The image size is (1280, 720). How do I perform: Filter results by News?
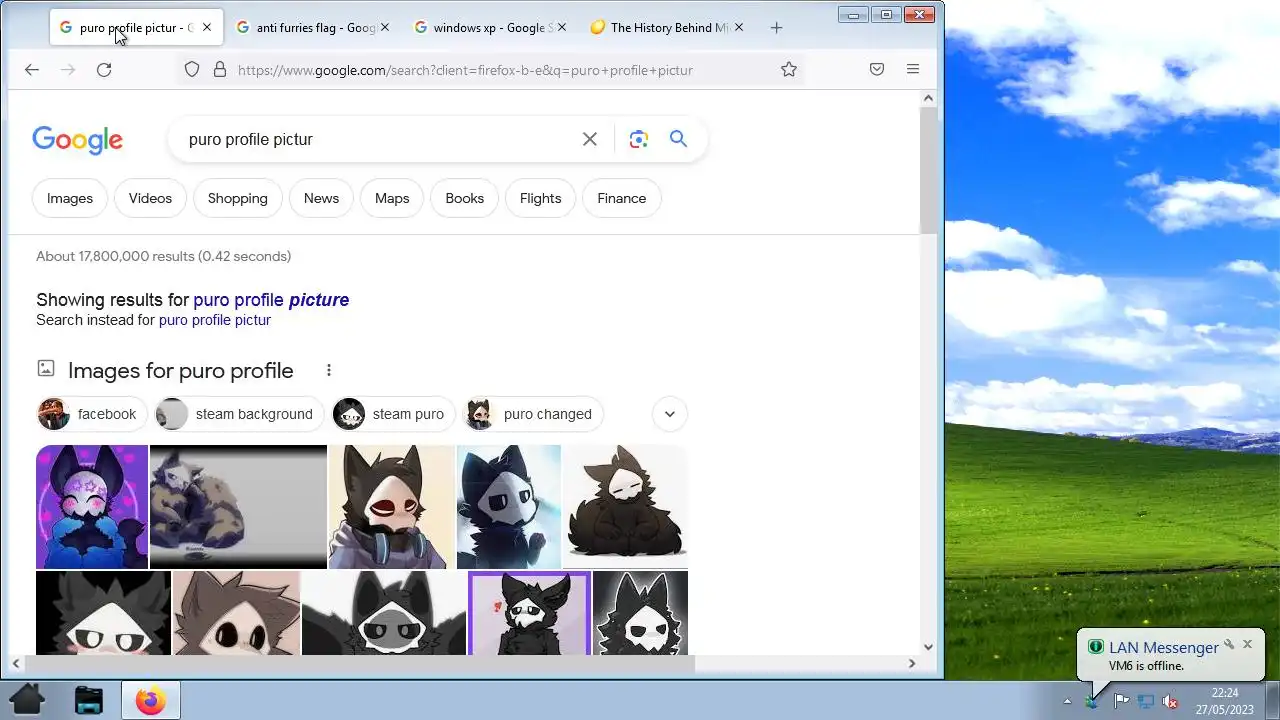tap(321, 198)
